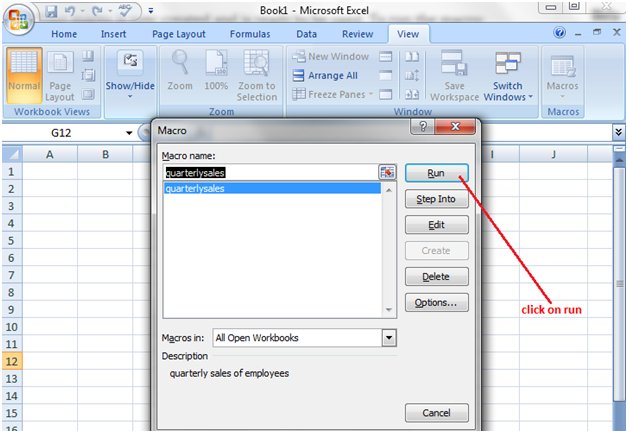Click Page Break Preview icon
628x433 pixels.
click(88, 56)
